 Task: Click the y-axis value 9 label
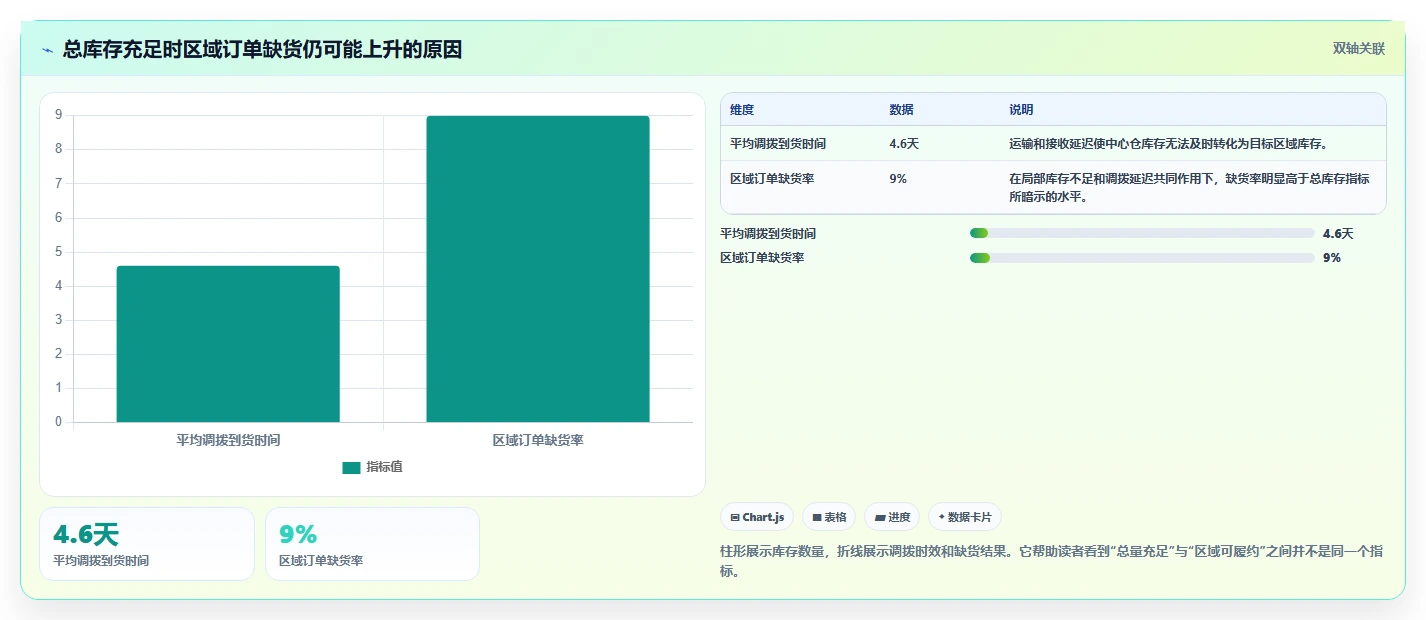tap(58, 115)
